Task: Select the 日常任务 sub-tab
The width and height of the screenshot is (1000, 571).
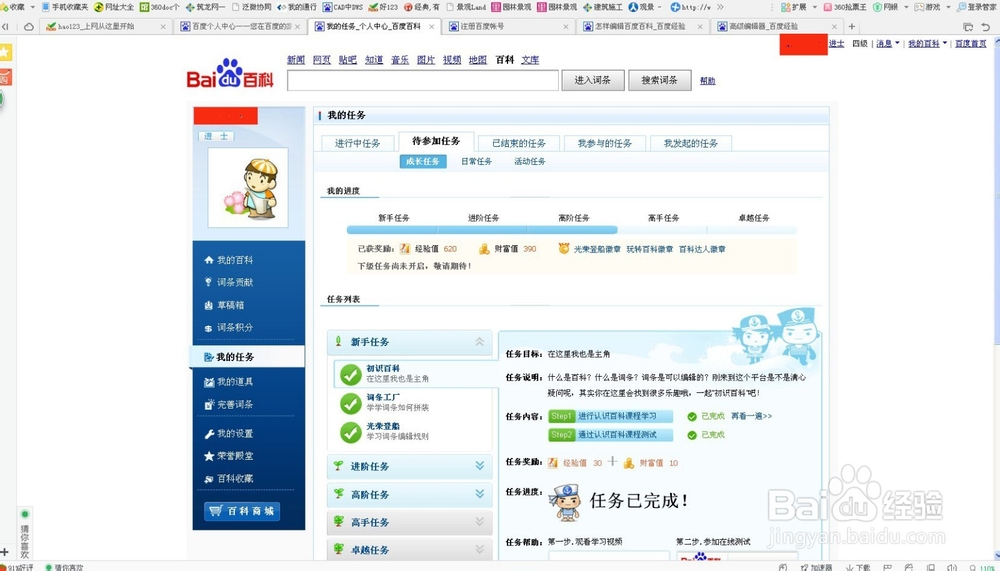Action: coord(476,161)
